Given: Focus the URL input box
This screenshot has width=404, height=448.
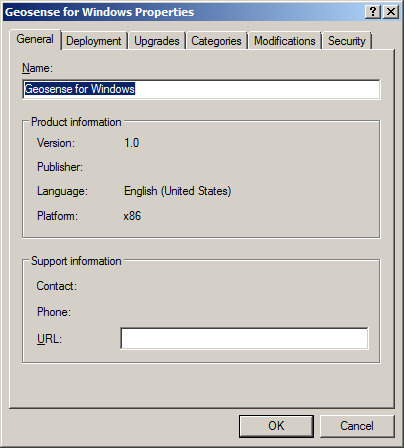Looking at the screenshot, I should [244, 338].
